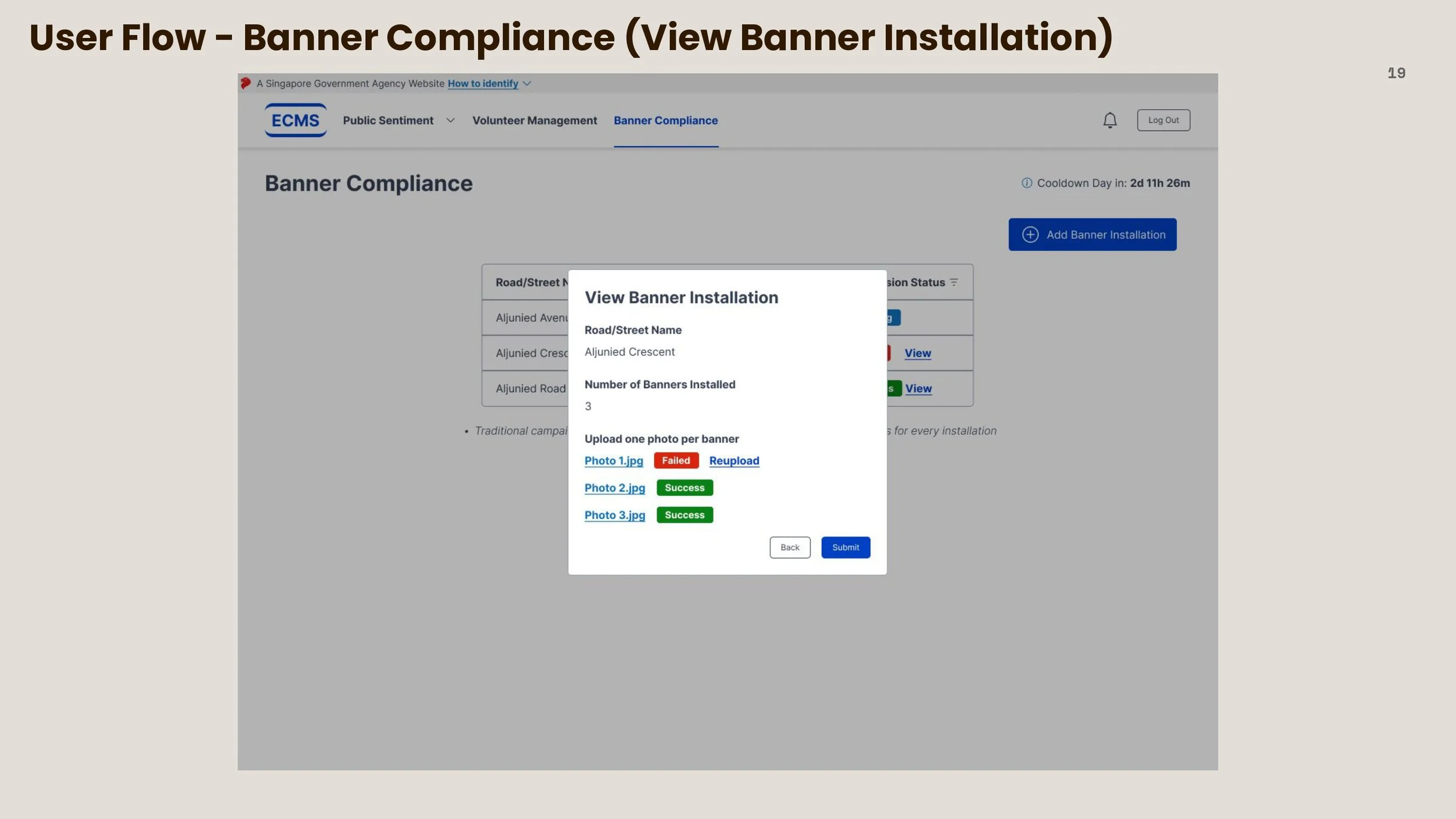Click the Singapore lion head icon
Screen dimensions: 1456x819
246,83
